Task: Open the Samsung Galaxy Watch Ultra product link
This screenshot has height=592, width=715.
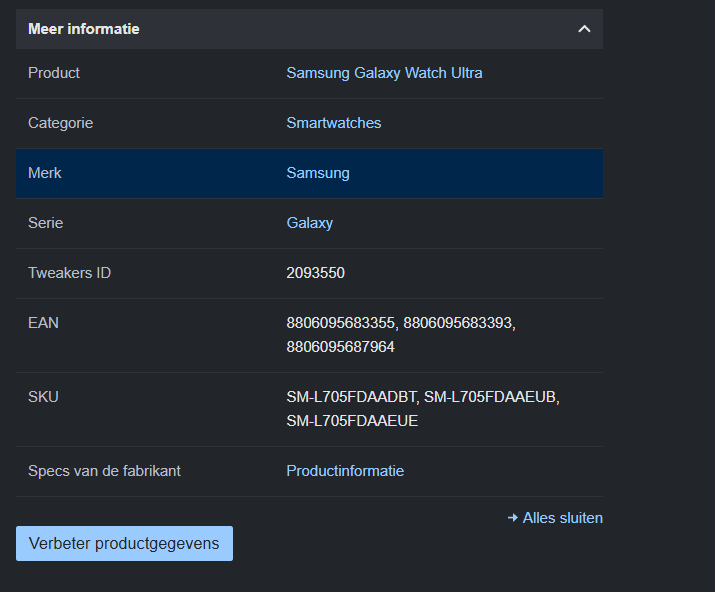Action: coord(384,73)
